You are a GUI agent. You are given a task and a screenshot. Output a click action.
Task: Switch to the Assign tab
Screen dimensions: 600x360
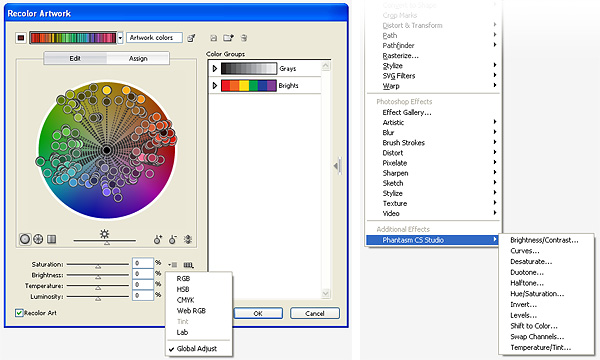(x=138, y=58)
